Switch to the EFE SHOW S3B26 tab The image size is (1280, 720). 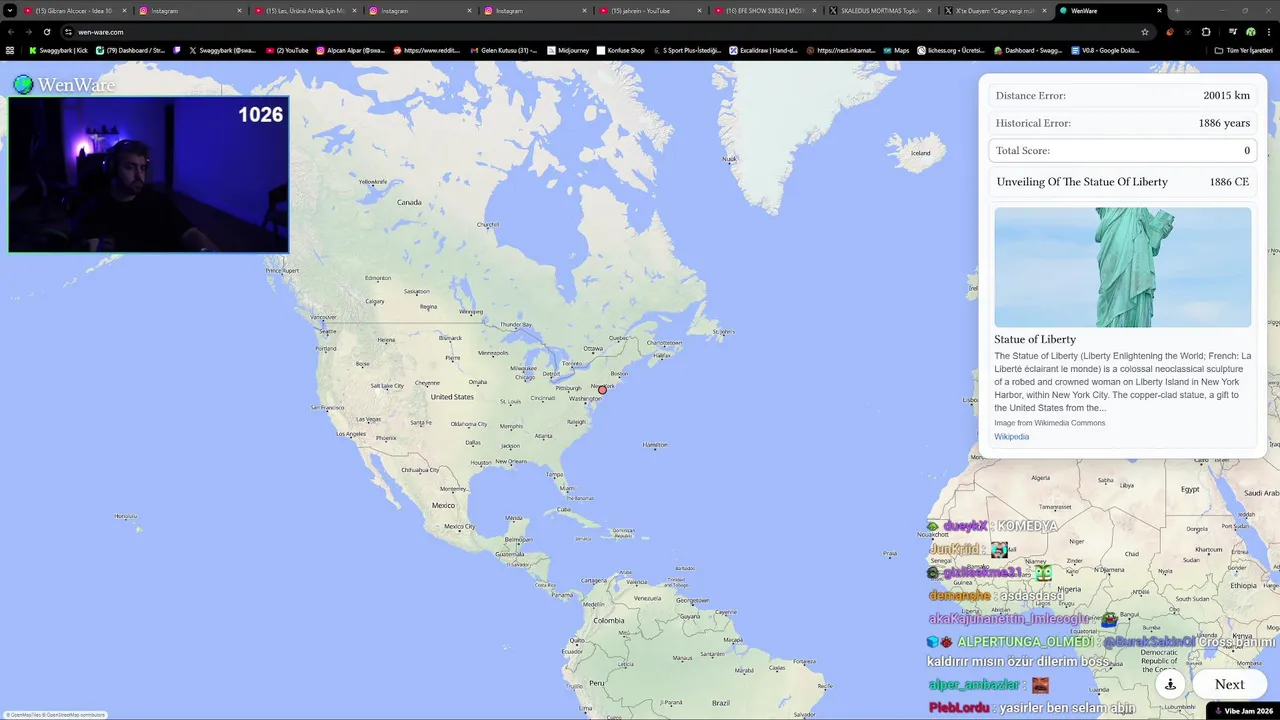765,11
